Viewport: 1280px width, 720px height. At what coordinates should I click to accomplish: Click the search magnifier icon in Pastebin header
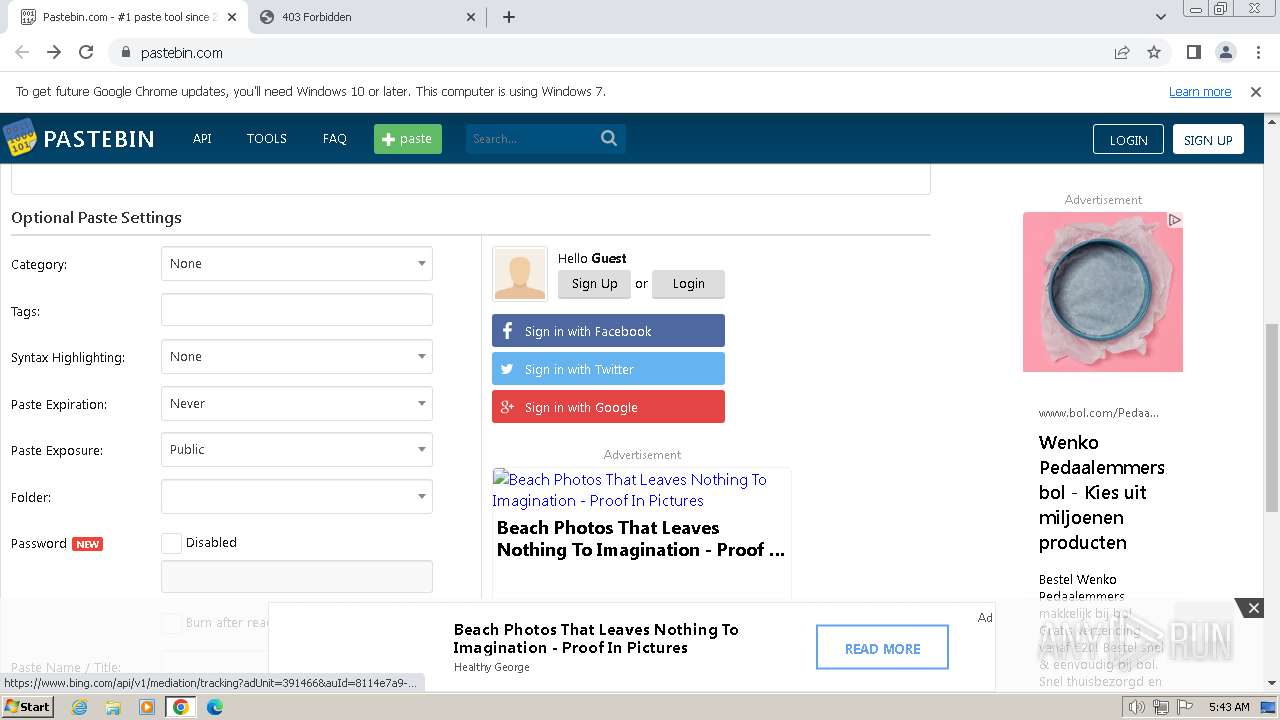[x=609, y=138]
